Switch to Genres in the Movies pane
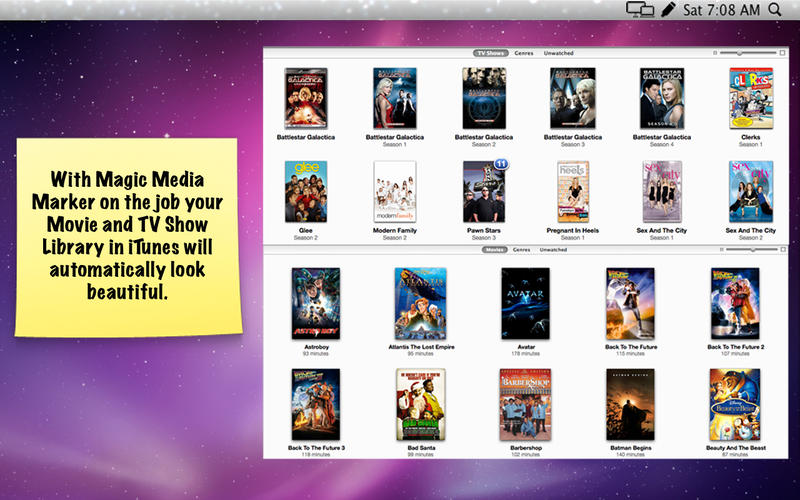 (522, 249)
